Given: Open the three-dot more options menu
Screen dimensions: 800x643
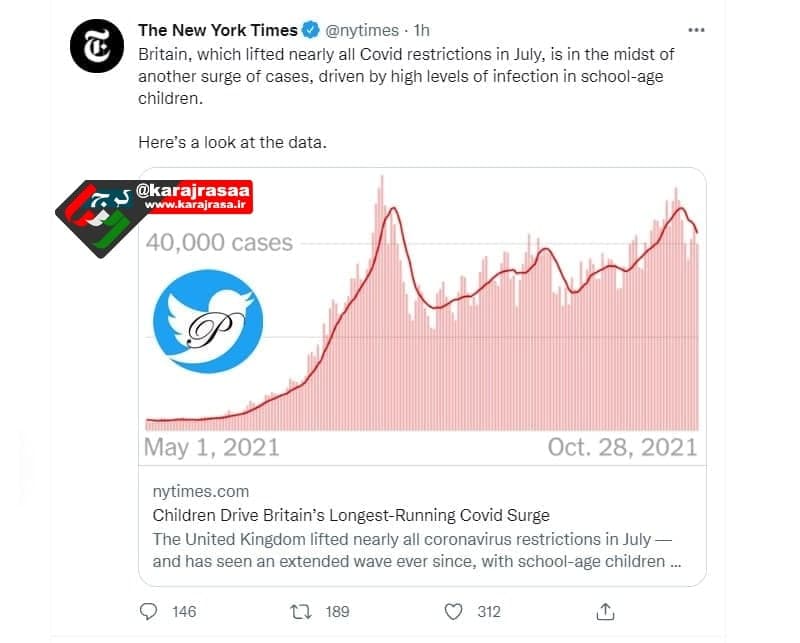Looking at the screenshot, I should coord(696,30).
